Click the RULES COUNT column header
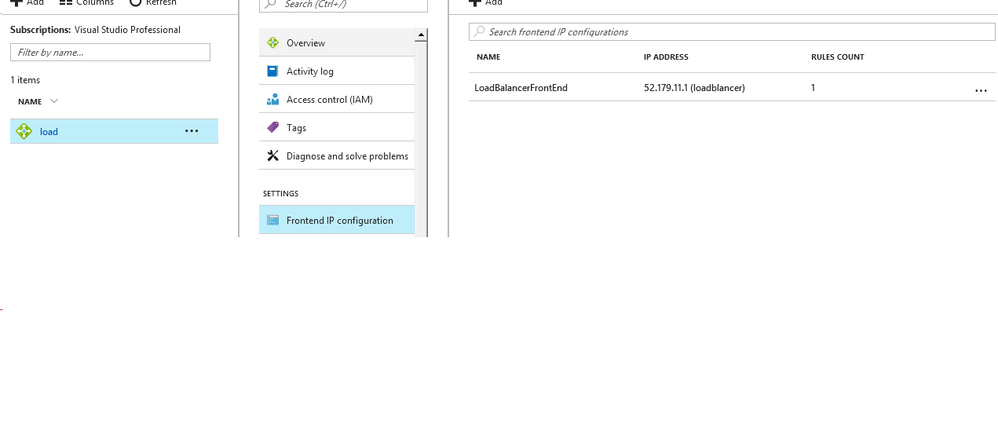This screenshot has height=446, width=998. pyautogui.click(x=838, y=57)
